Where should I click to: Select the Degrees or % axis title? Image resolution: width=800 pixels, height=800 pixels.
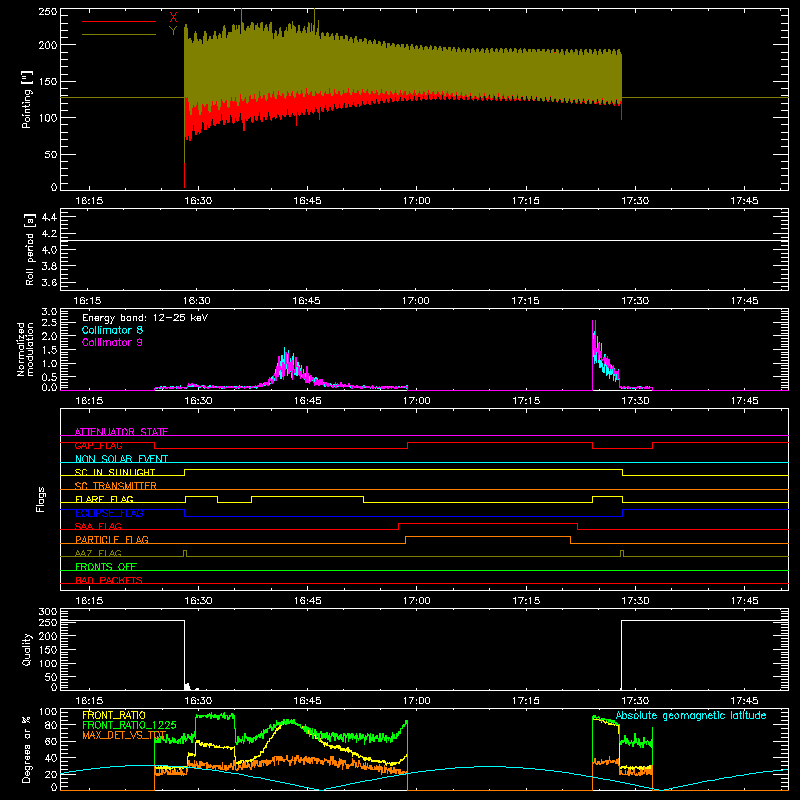[x=27, y=750]
